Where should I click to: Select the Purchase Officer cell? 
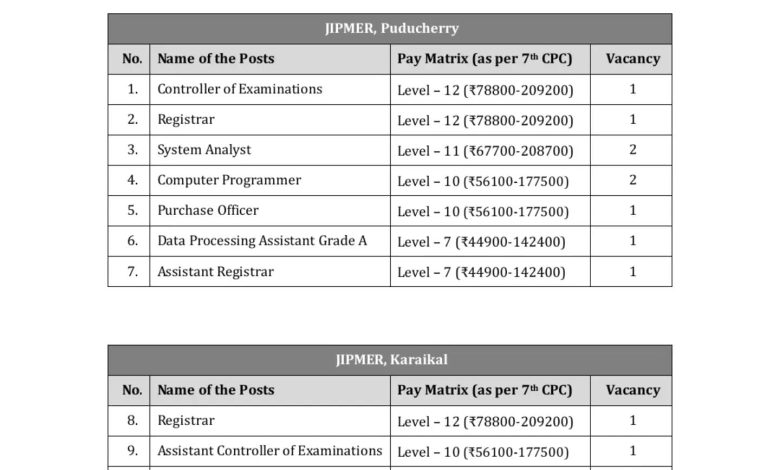270,211
